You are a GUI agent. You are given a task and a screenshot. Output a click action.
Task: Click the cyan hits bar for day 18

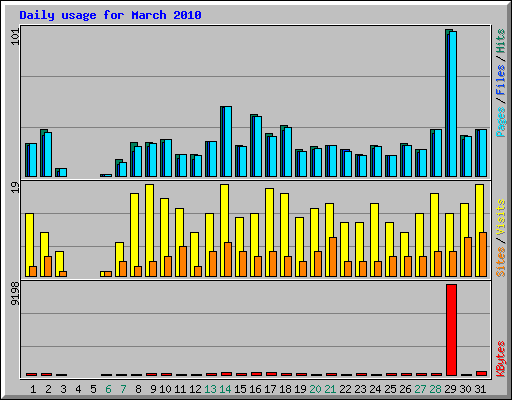click(x=288, y=152)
